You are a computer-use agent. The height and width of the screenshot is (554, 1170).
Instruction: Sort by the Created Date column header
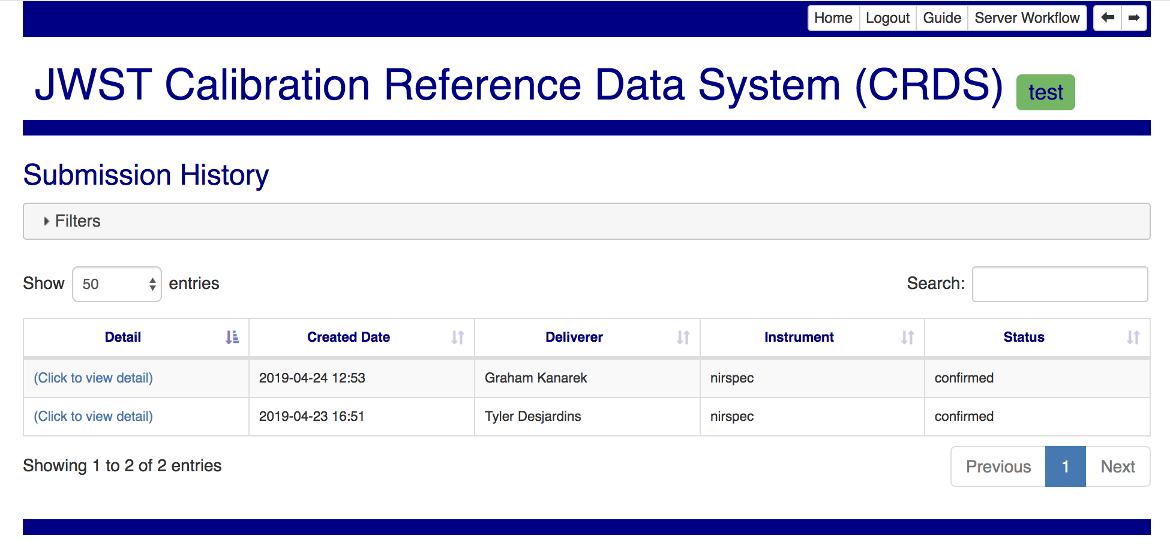coord(361,337)
